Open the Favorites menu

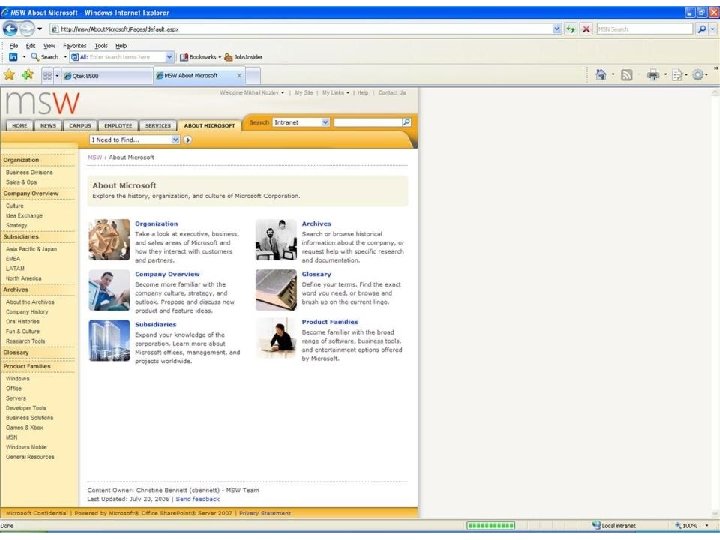[x=75, y=45]
